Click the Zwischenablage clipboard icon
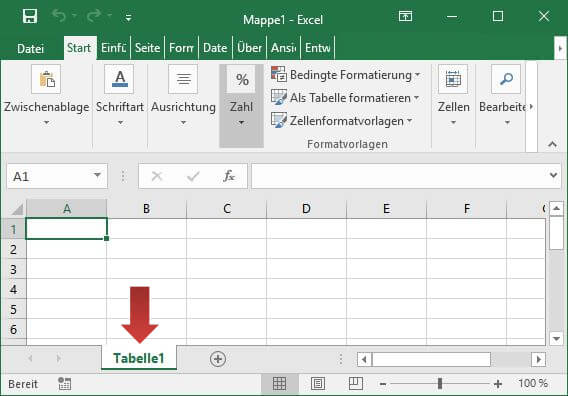Screen dimensions: 568x396 46,79
